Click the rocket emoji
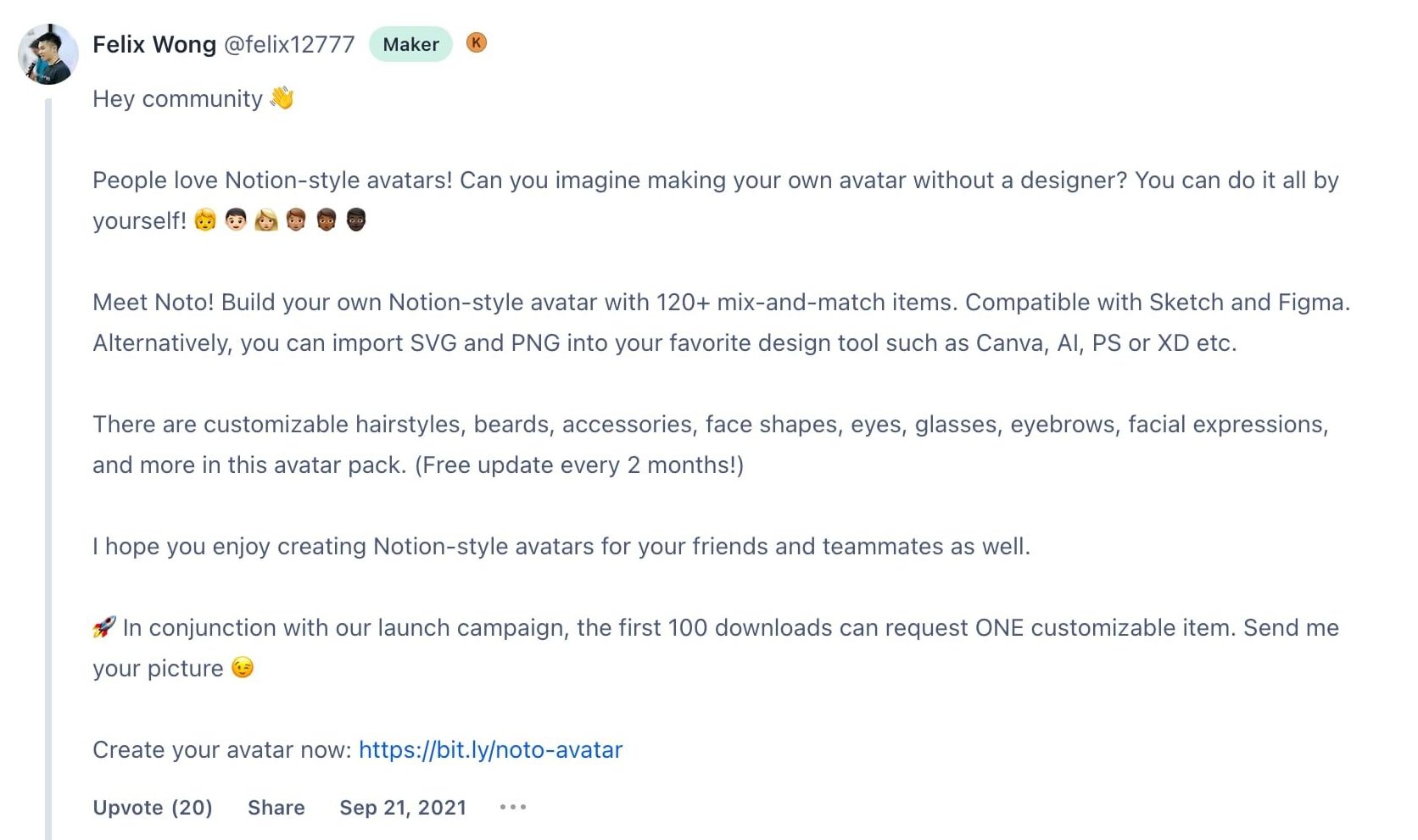This screenshot has width=1418, height=840. pos(104,627)
